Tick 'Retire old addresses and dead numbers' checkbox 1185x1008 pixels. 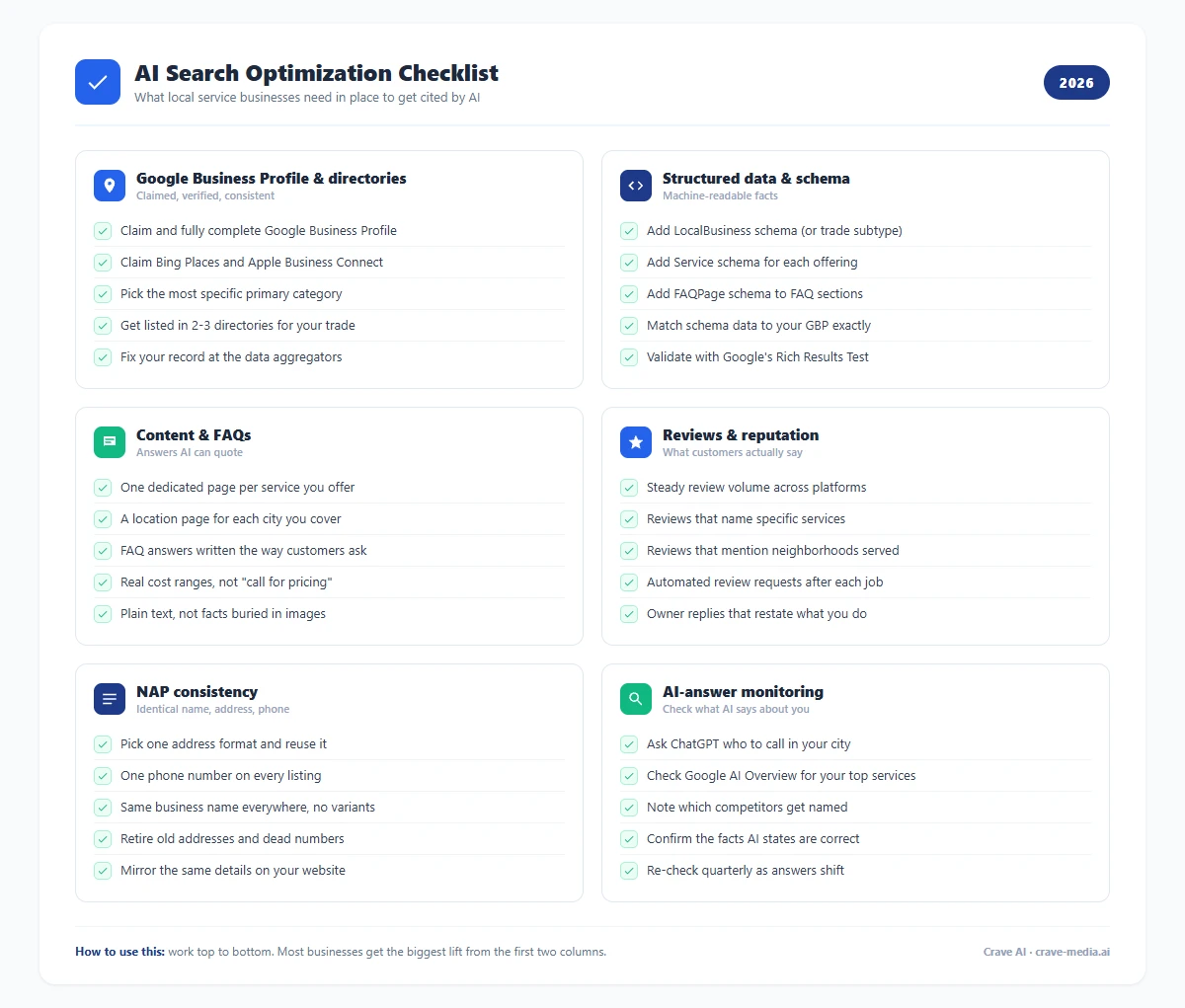point(103,839)
